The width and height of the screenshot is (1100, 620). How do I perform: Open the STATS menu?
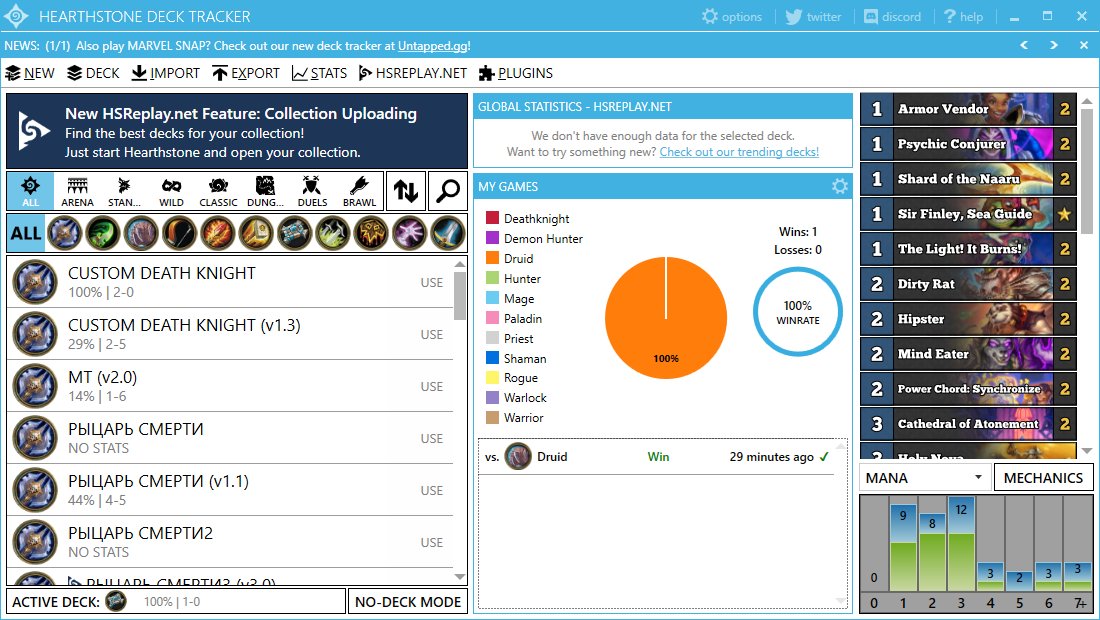[x=319, y=73]
